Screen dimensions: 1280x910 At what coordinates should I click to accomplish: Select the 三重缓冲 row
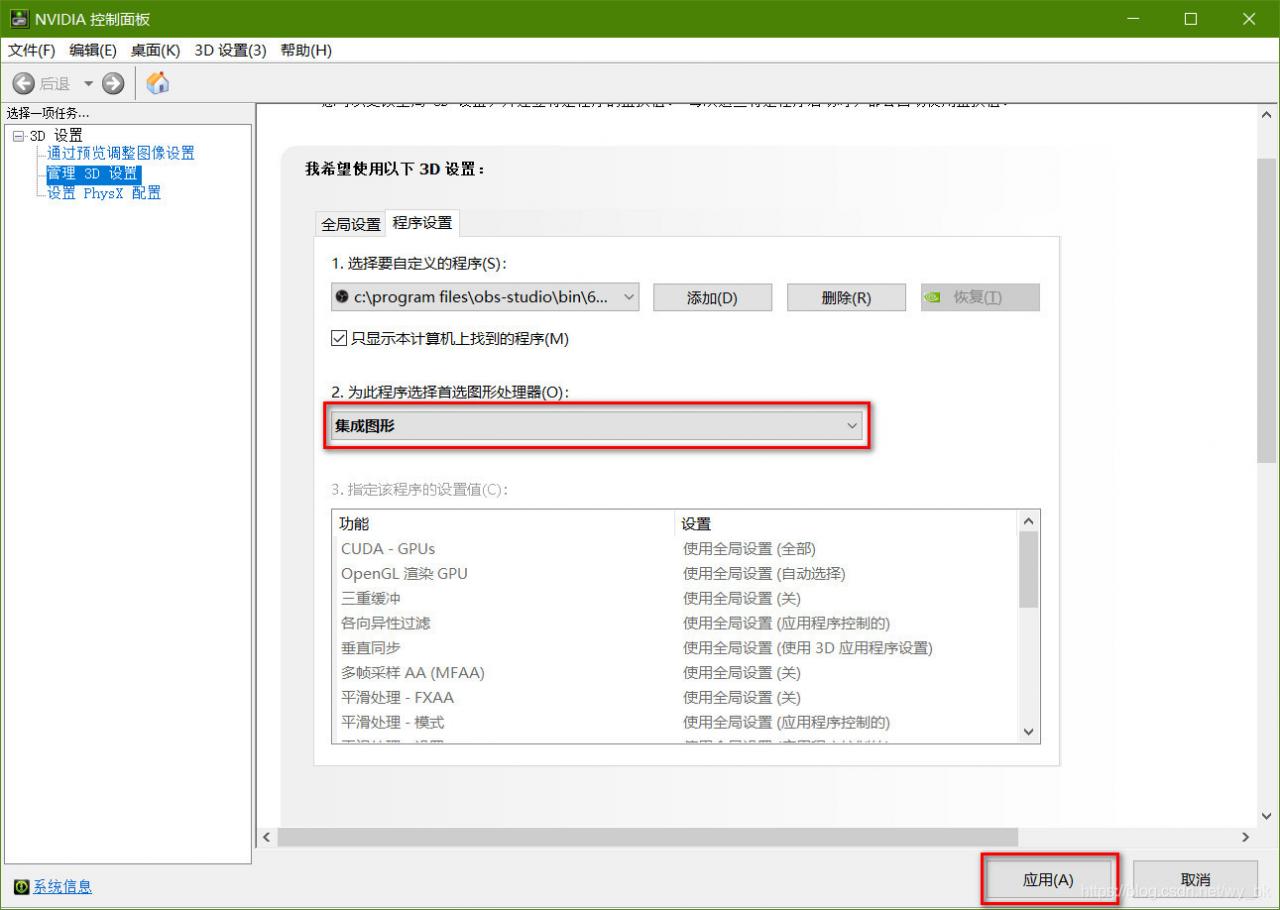pyautogui.click(x=675, y=598)
